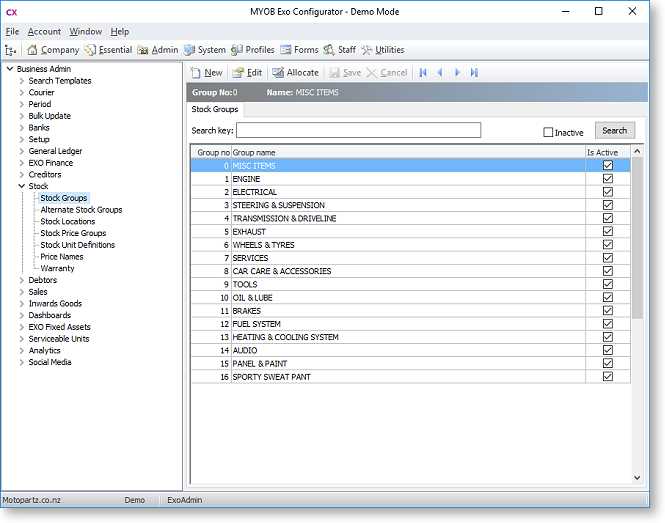The image size is (665, 523).
Task: Open the Account menu
Action: pyautogui.click(x=44, y=32)
